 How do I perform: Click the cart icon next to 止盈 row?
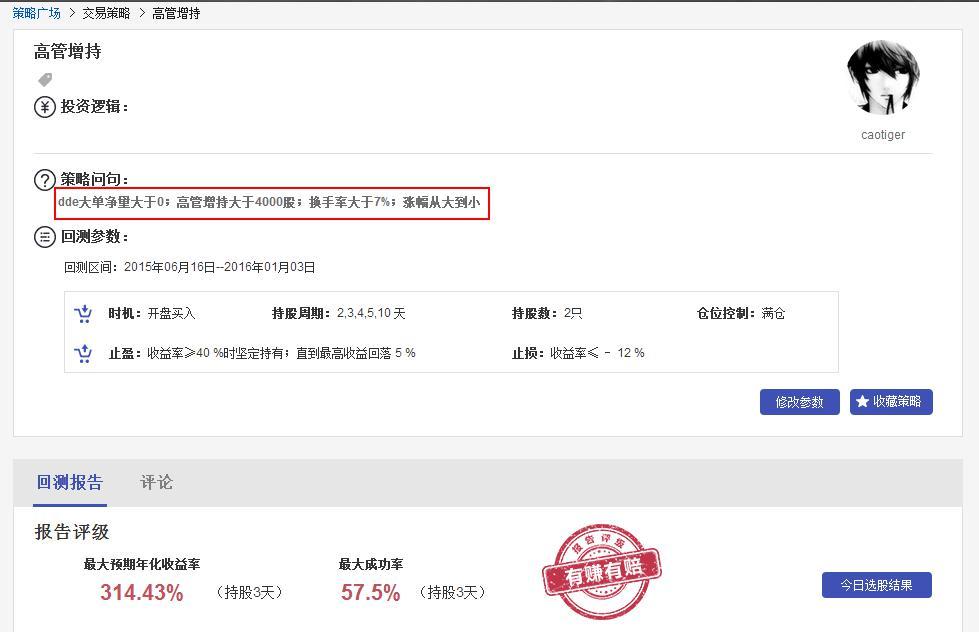click(x=83, y=353)
